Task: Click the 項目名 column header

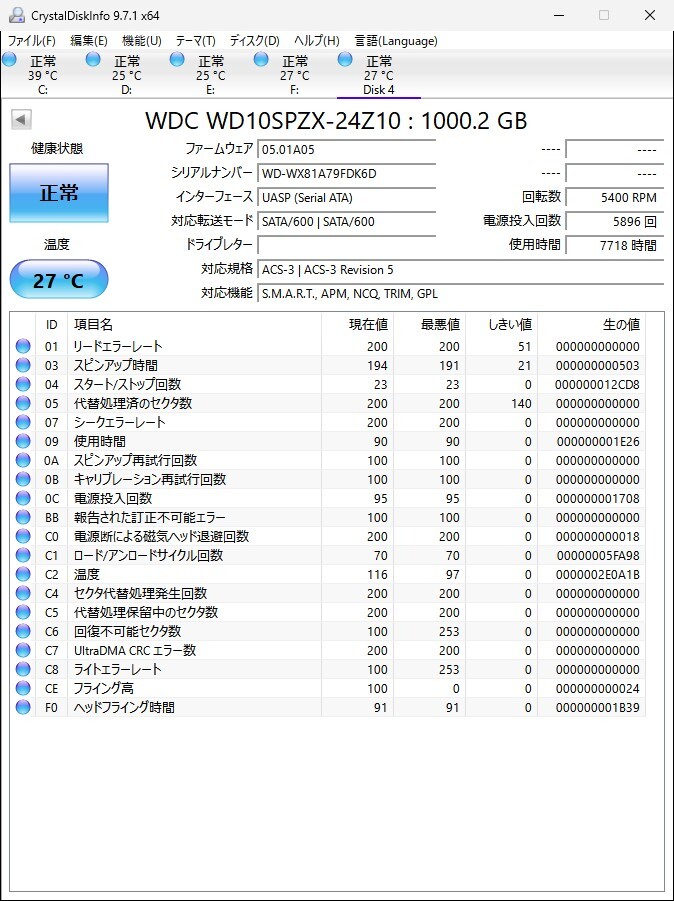Action: click(x=194, y=325)
